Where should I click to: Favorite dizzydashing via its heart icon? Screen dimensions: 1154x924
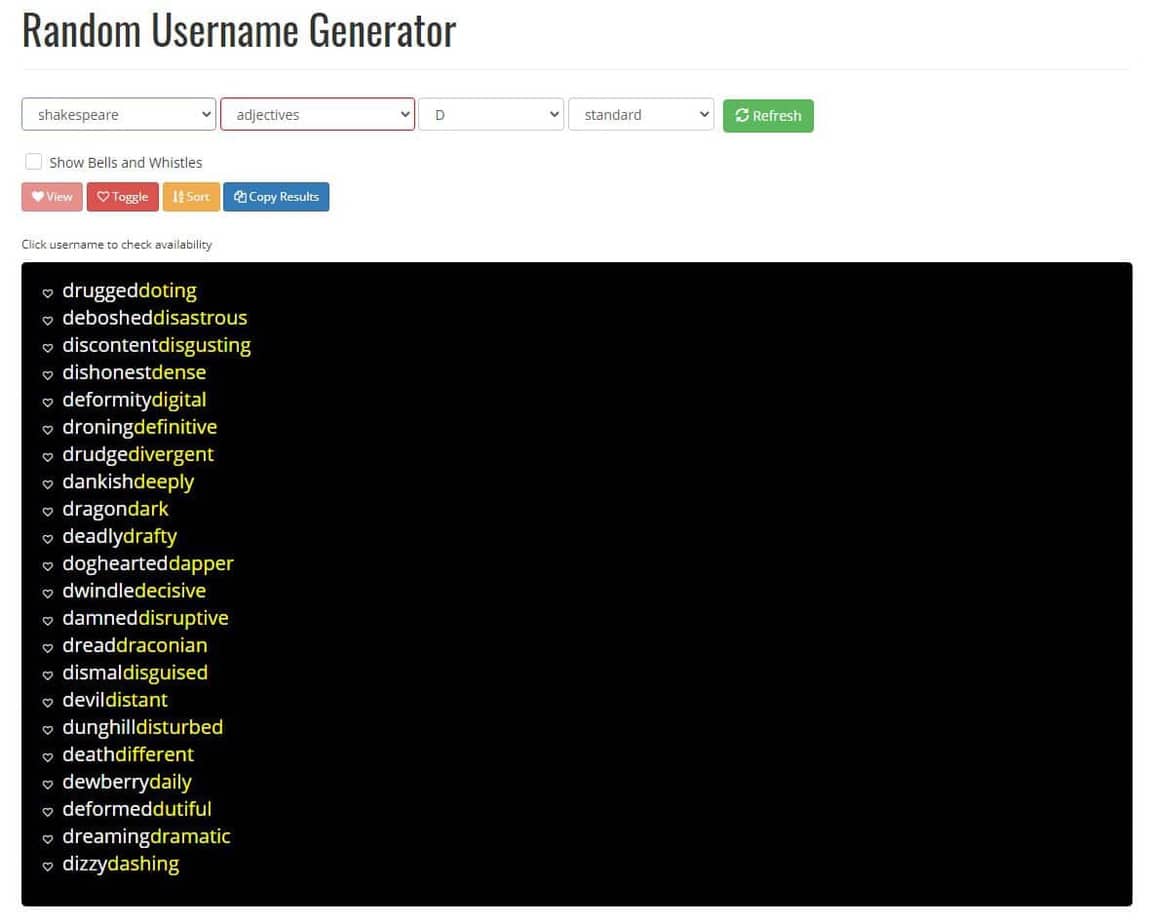pyautogui.click(x=47, y=866)
